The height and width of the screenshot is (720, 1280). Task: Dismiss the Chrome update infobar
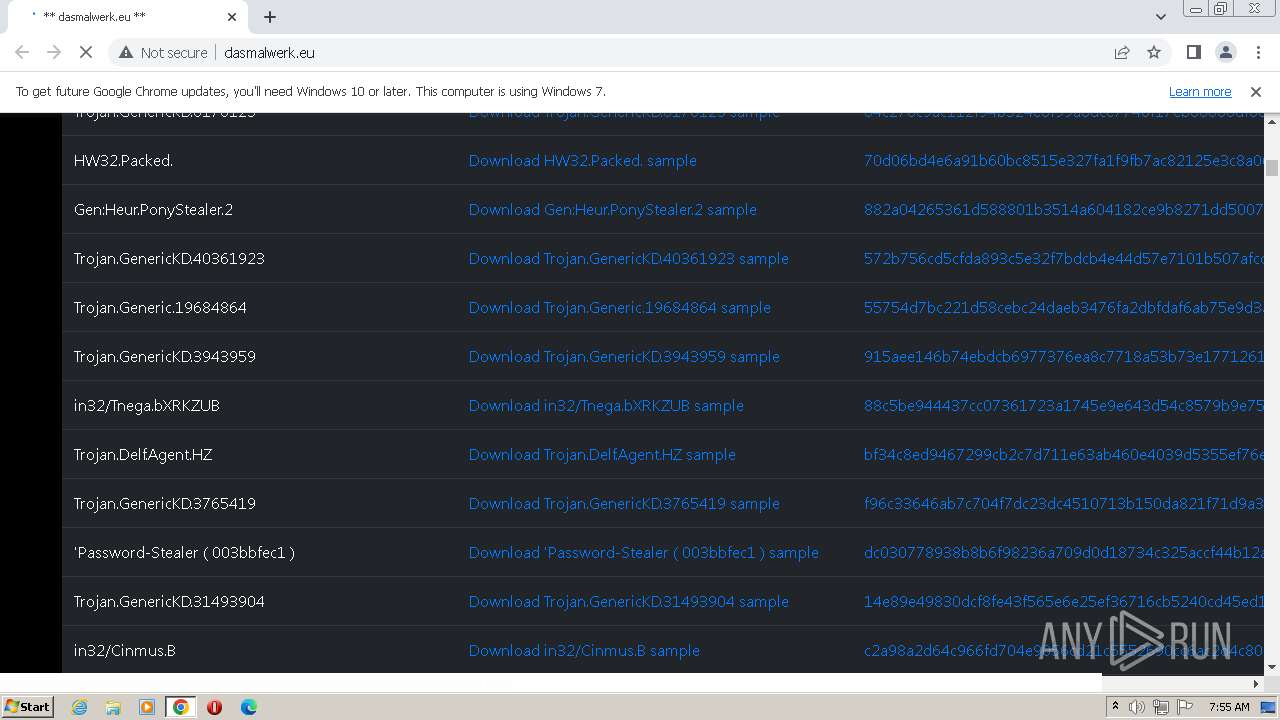(1256, 91)
